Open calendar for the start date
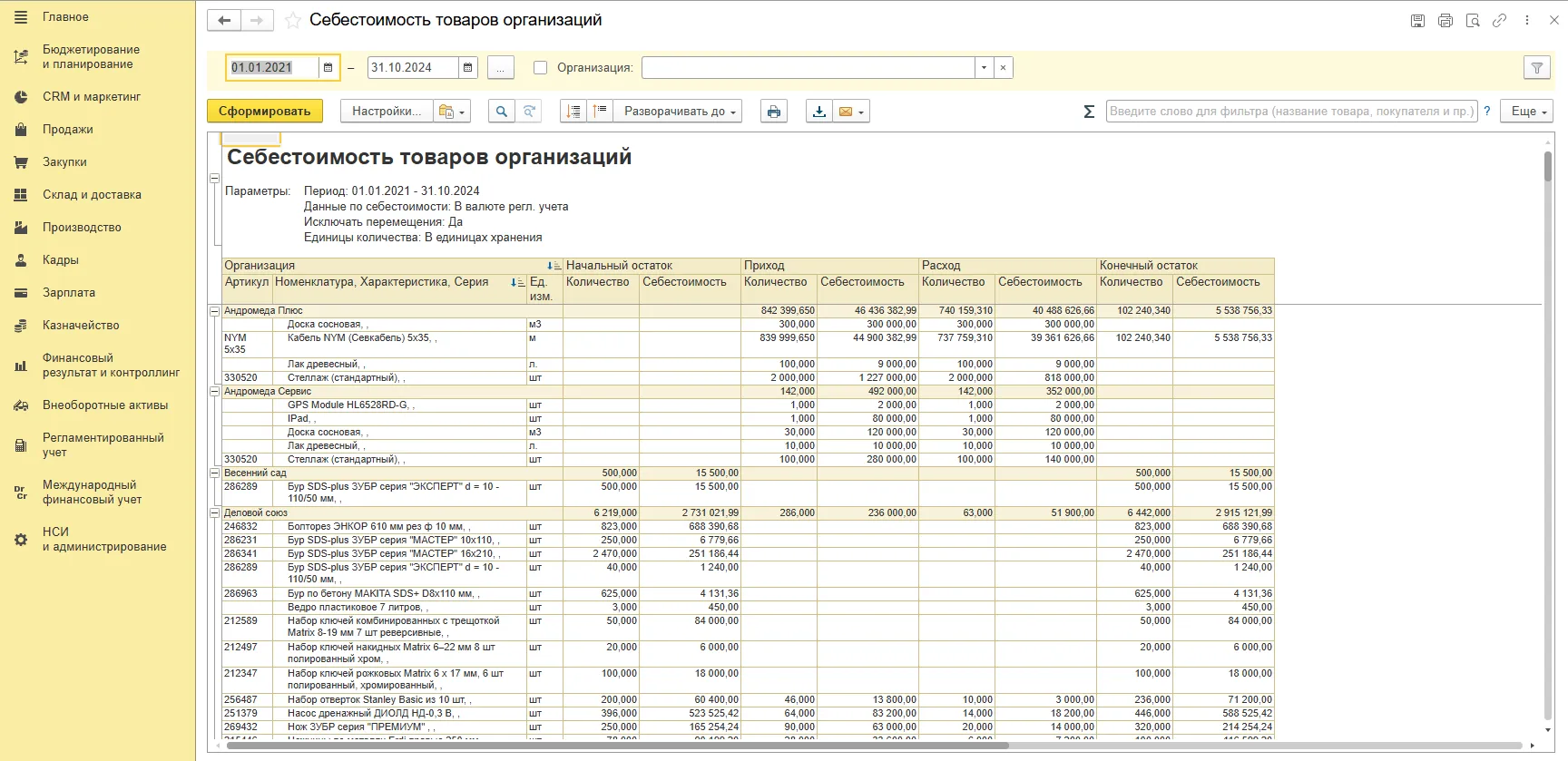This screenshot has height=761, width=1568. click(328, 67)
